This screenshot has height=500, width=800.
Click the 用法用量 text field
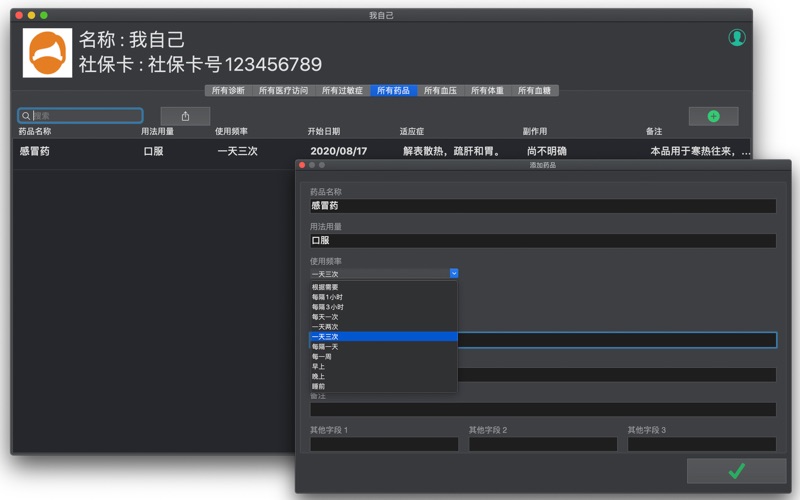pos(543,241)
